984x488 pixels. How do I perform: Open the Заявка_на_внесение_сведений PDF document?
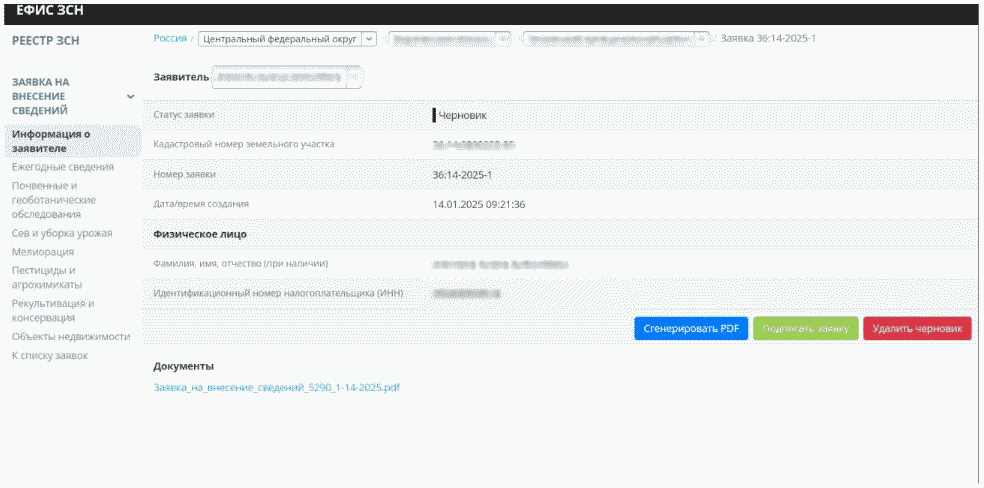tap(276, 386)
